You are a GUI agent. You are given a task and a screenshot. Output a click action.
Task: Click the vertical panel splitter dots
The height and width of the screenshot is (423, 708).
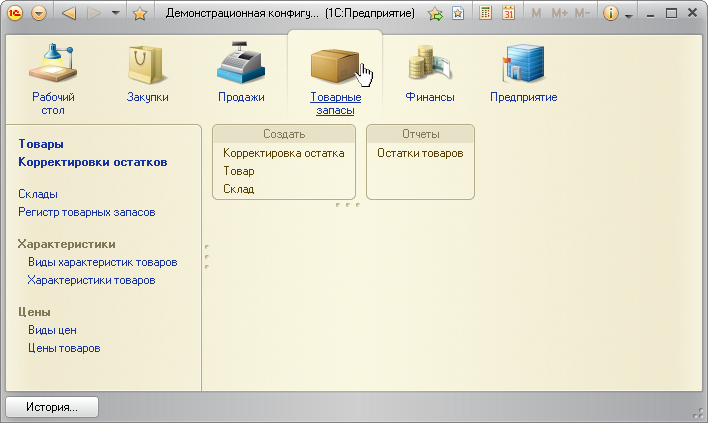[207, 257]
